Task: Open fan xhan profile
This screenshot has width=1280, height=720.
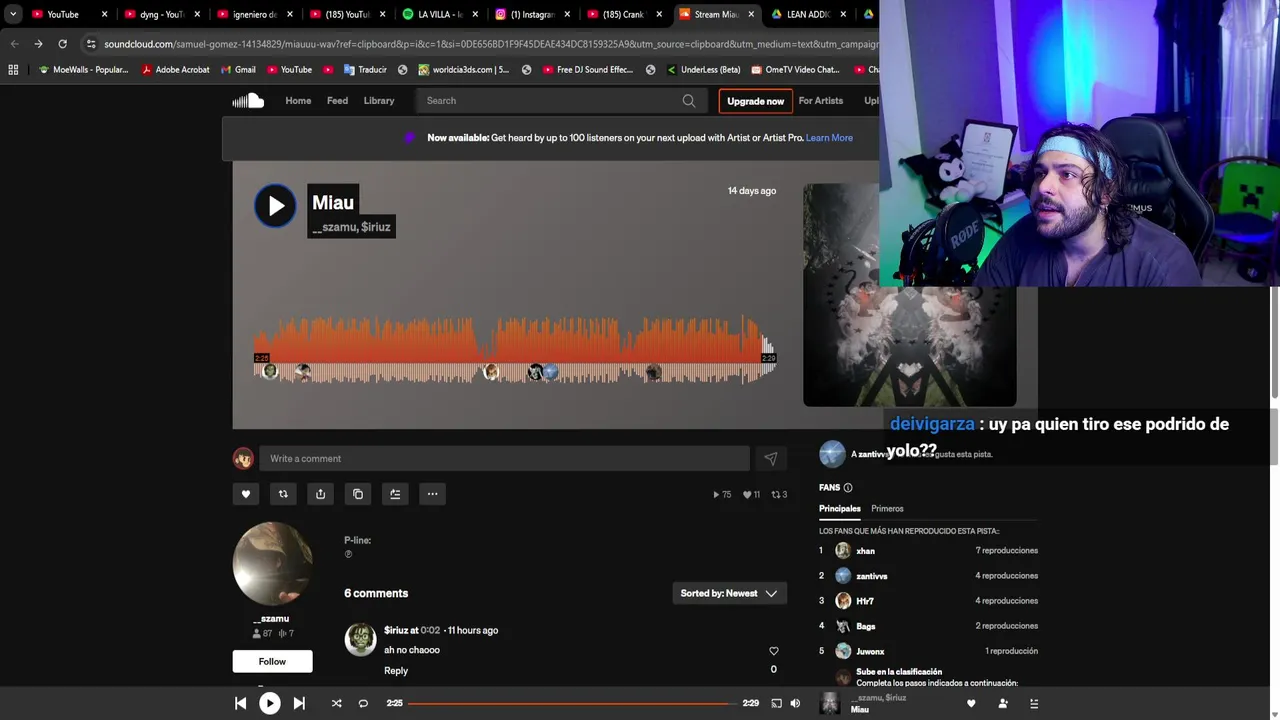Action: pos(865,551)
